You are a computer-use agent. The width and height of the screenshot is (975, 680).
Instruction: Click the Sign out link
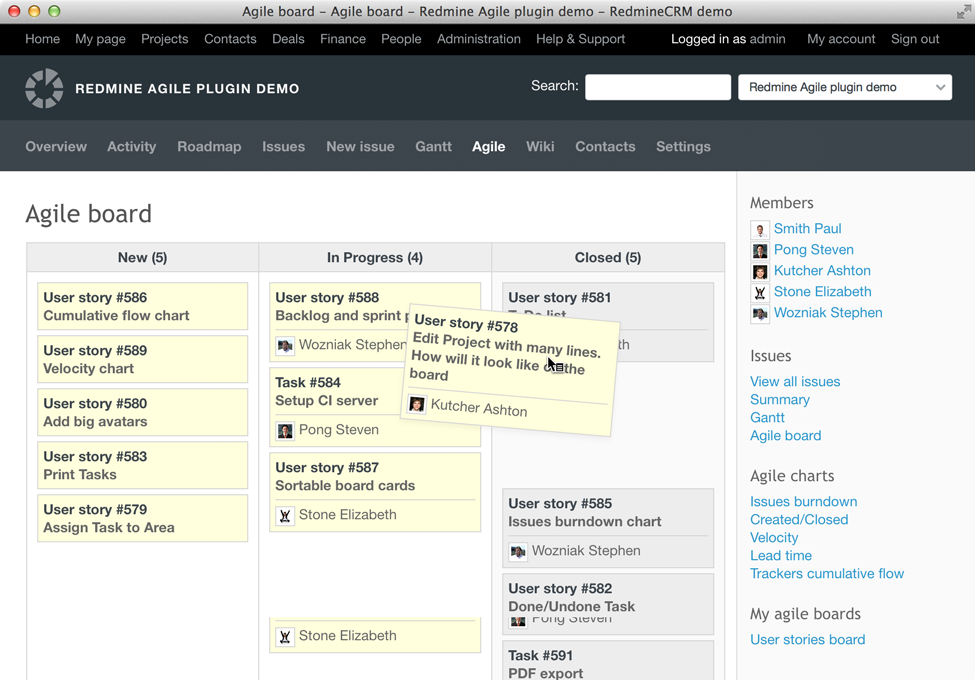pos(914,39)
